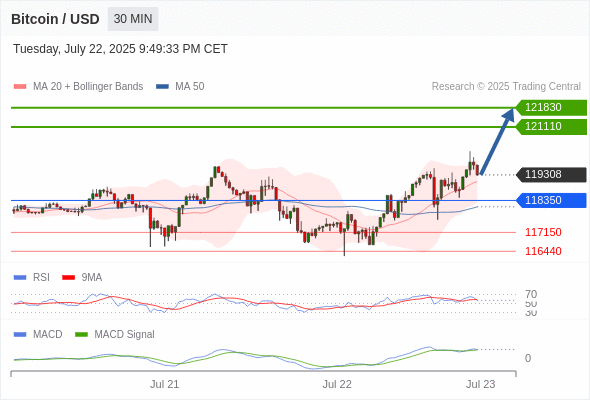The height and width of the screenshot is (400, 590).
Task: Click the red 117150 support label
Action: [x=543, y=232]
